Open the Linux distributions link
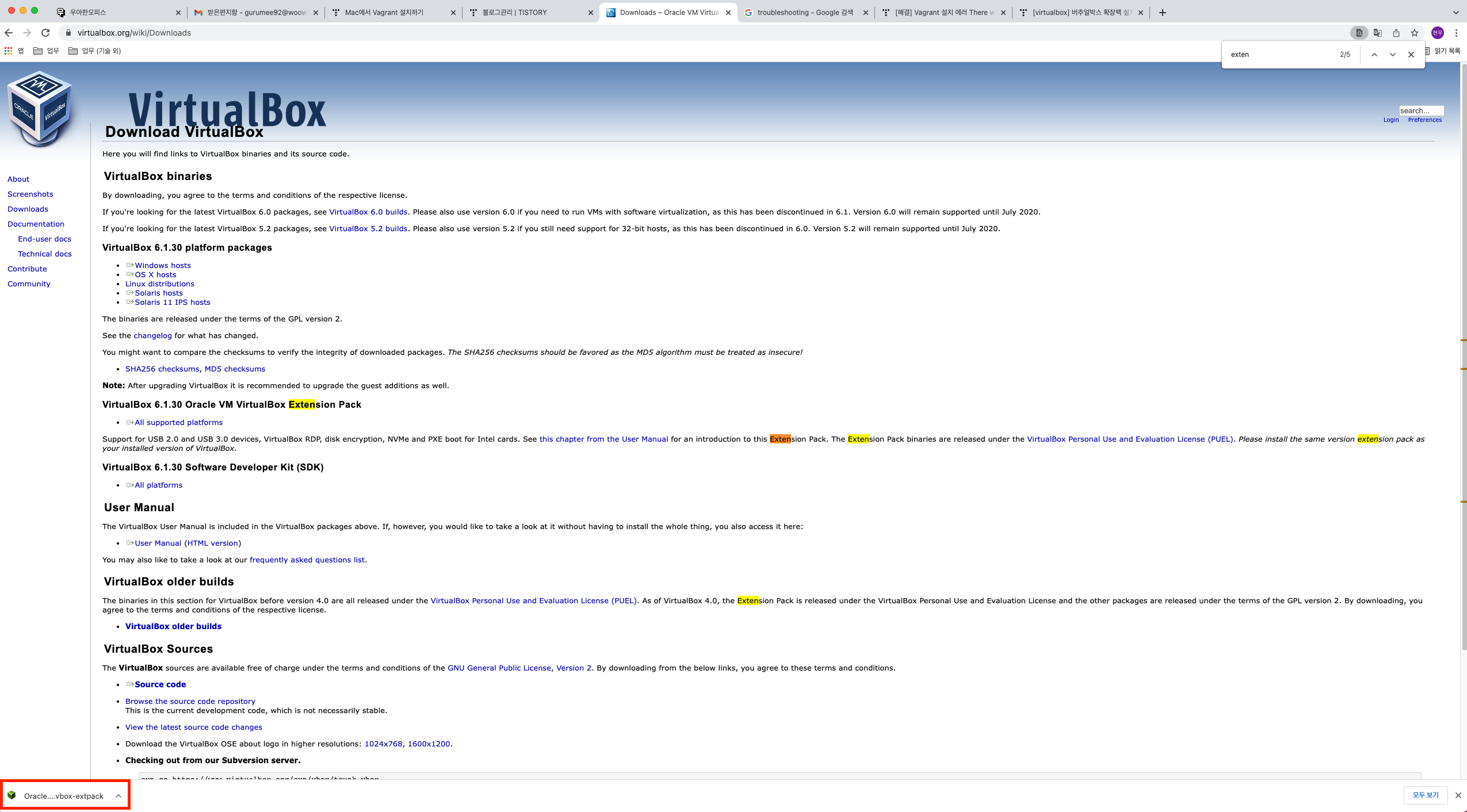The height and width of the screenshot is (812, 1467). tap(160, 284)
